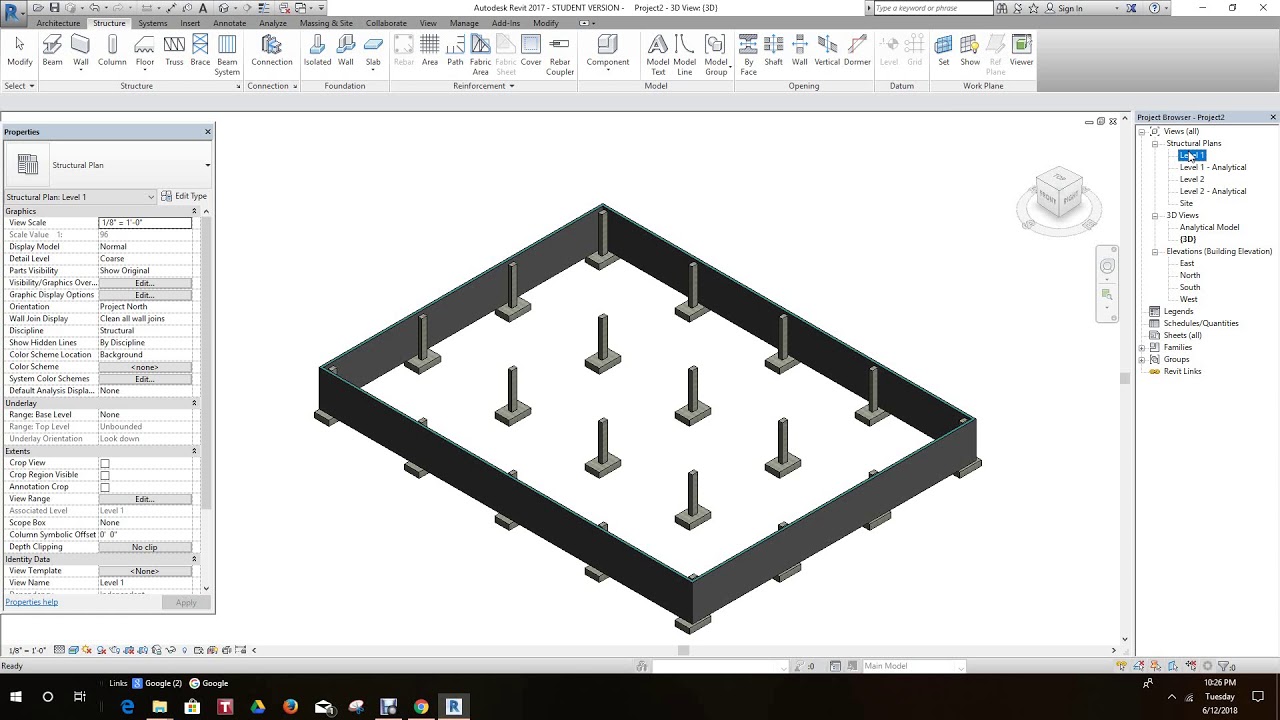Viewport: 1280px width, 720px height.
Task: Expand the Reinforcement panel dropdown
Action: [484, 86]
